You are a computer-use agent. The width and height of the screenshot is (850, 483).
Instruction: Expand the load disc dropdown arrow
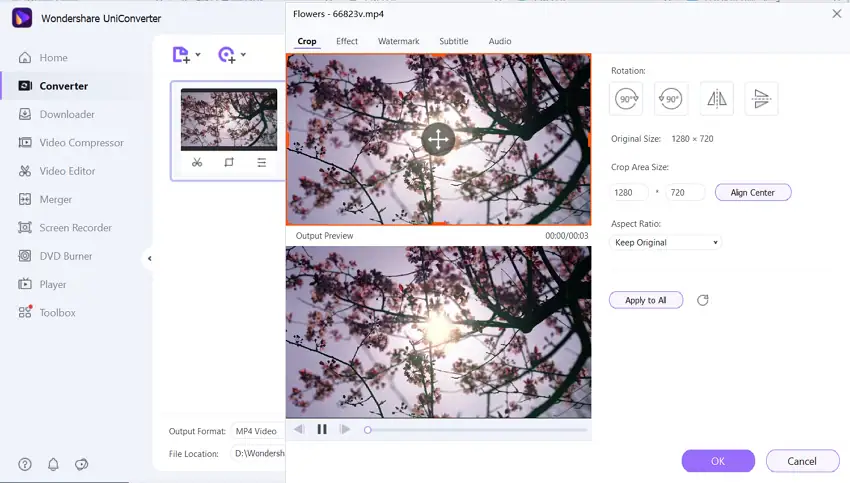[x=243, y=54]
